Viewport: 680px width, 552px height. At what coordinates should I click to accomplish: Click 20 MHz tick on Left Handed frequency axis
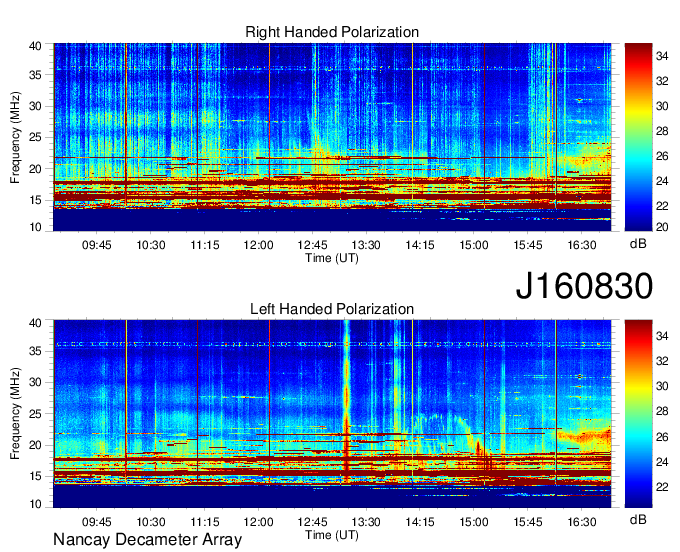[x=35, y=445]
